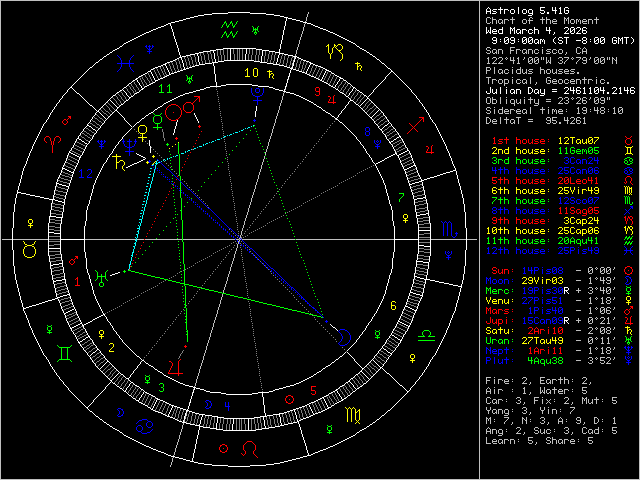Image resolution: width=640 pixels, height=480 pixels.
Task: Select house number 11 inside the wheel
Action: 165,89
